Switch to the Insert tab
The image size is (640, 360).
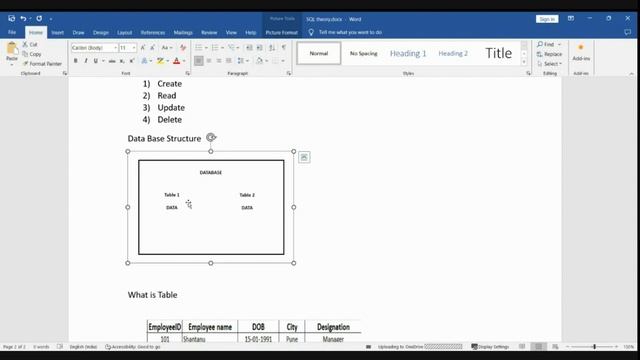pos(58,32)
